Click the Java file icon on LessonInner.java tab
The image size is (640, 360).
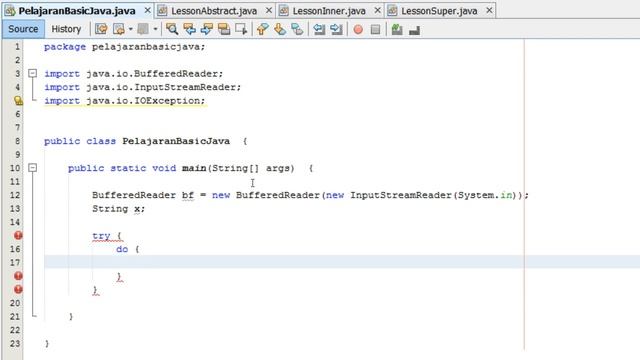pyautogui.click(x=284, y=11)
